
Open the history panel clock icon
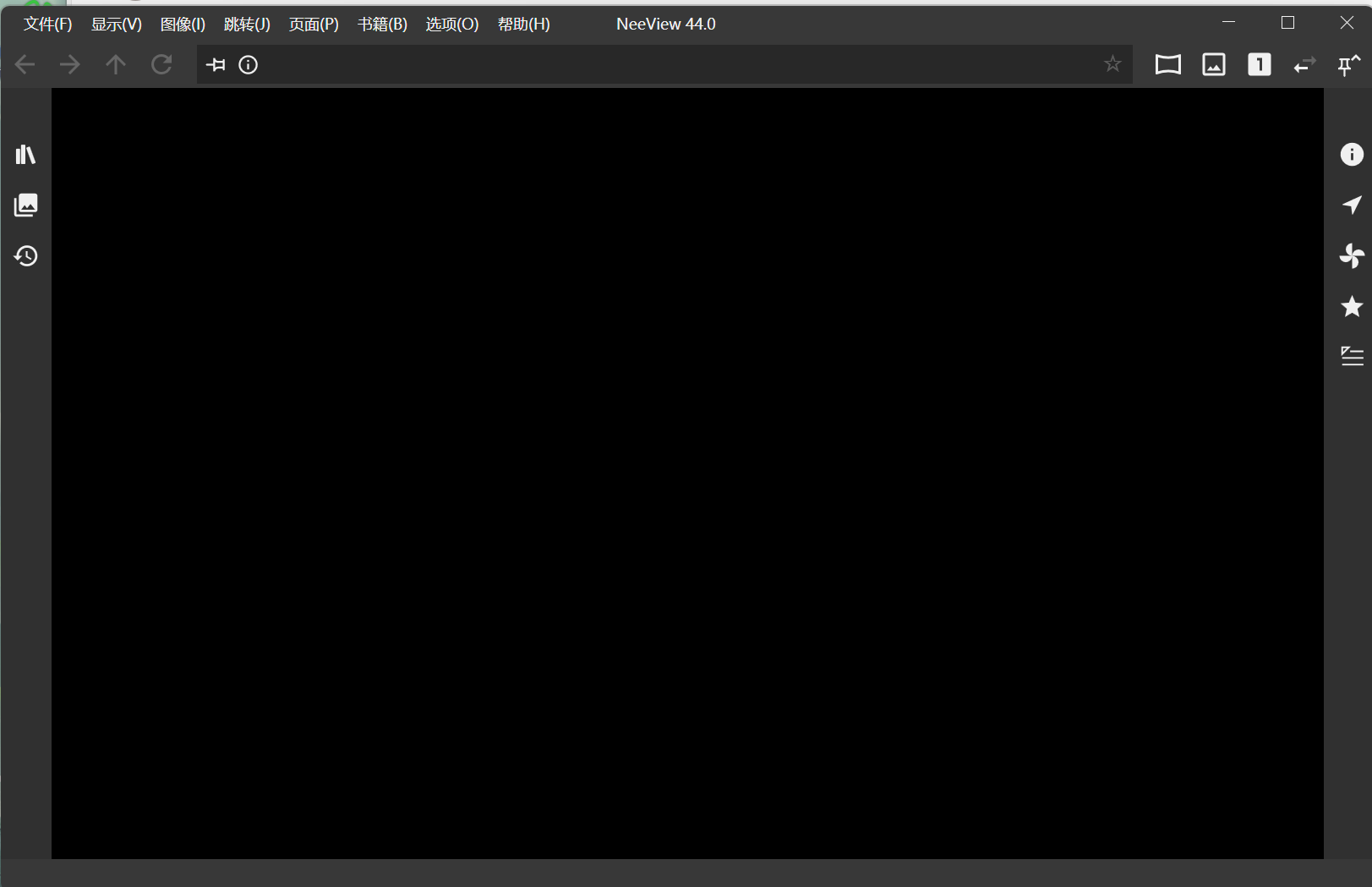[x=25, y=256]
